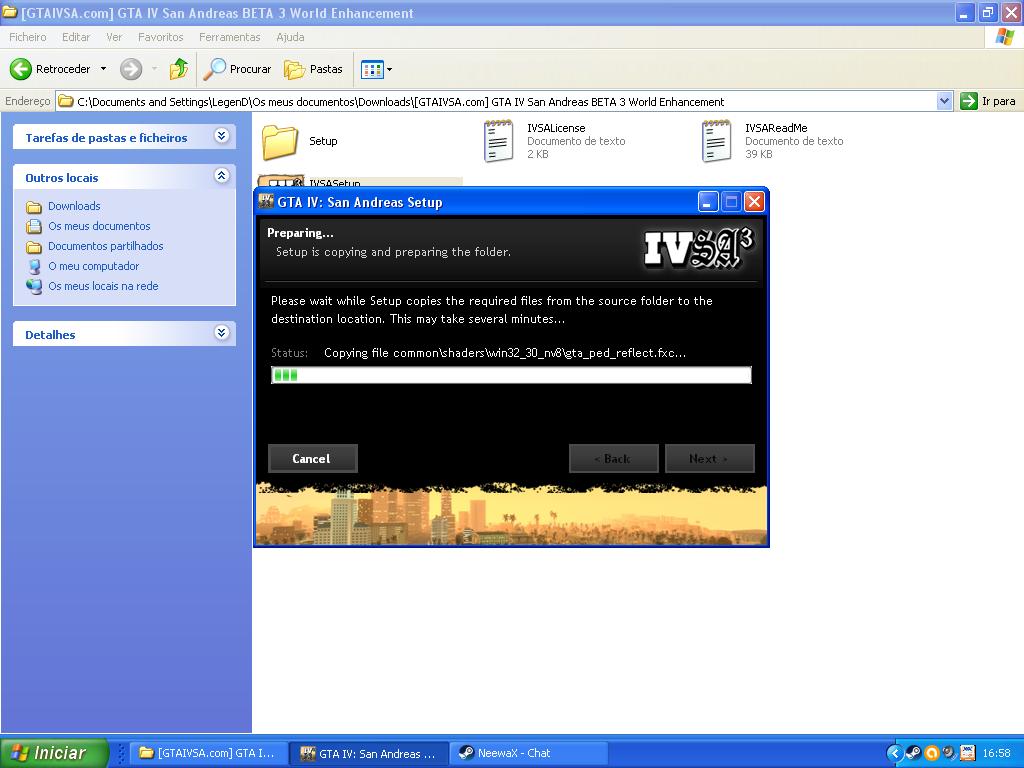Toggle the Pastas folders pane
The width and height of the screenshot is (1024, 768).
[x=313, y=69]
